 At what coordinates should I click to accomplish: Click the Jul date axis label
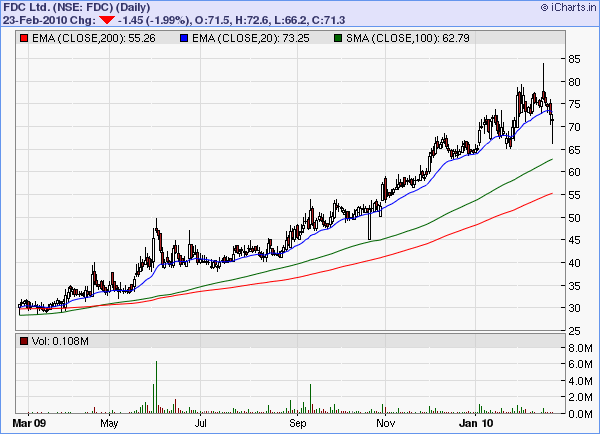[x=201, y=423]
